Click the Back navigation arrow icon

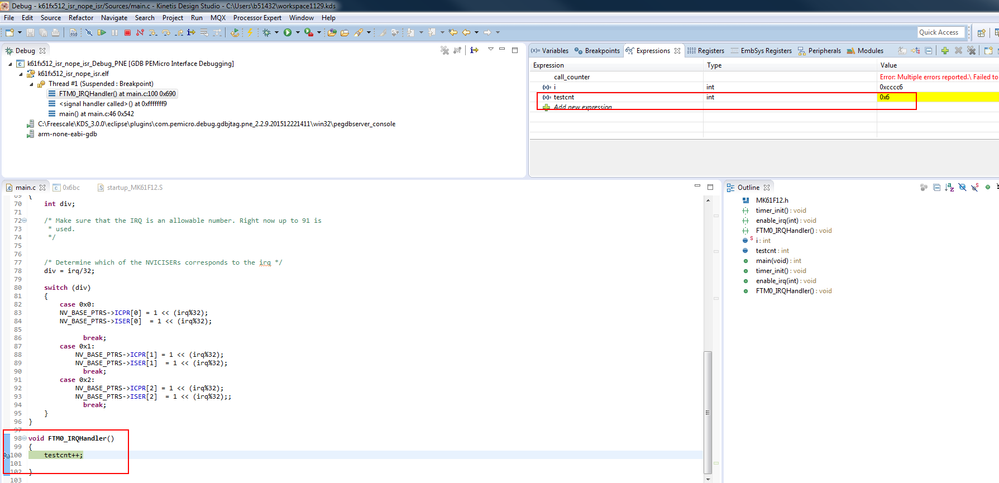tap(466, 32)
